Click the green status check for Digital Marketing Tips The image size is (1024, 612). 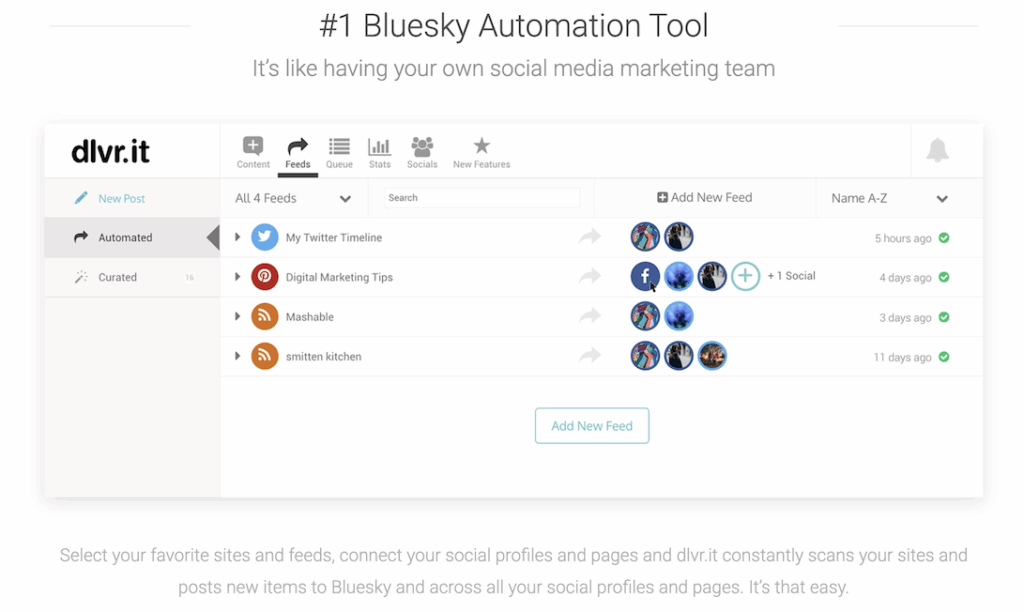click(x=944, y=277)
